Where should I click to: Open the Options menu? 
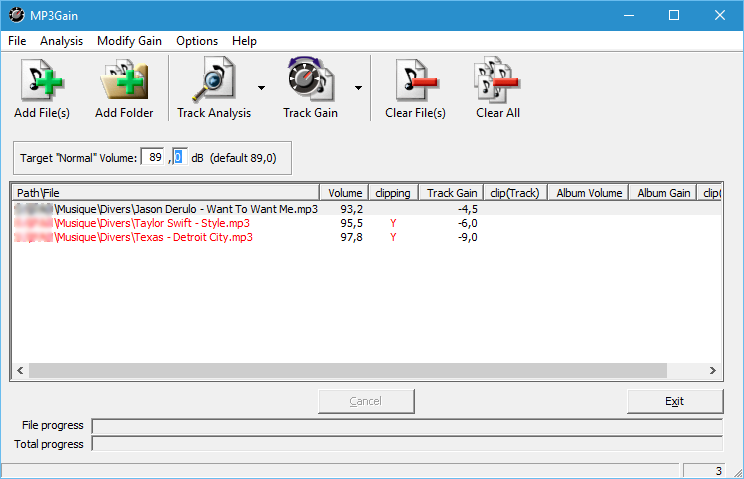click(197, 41)
